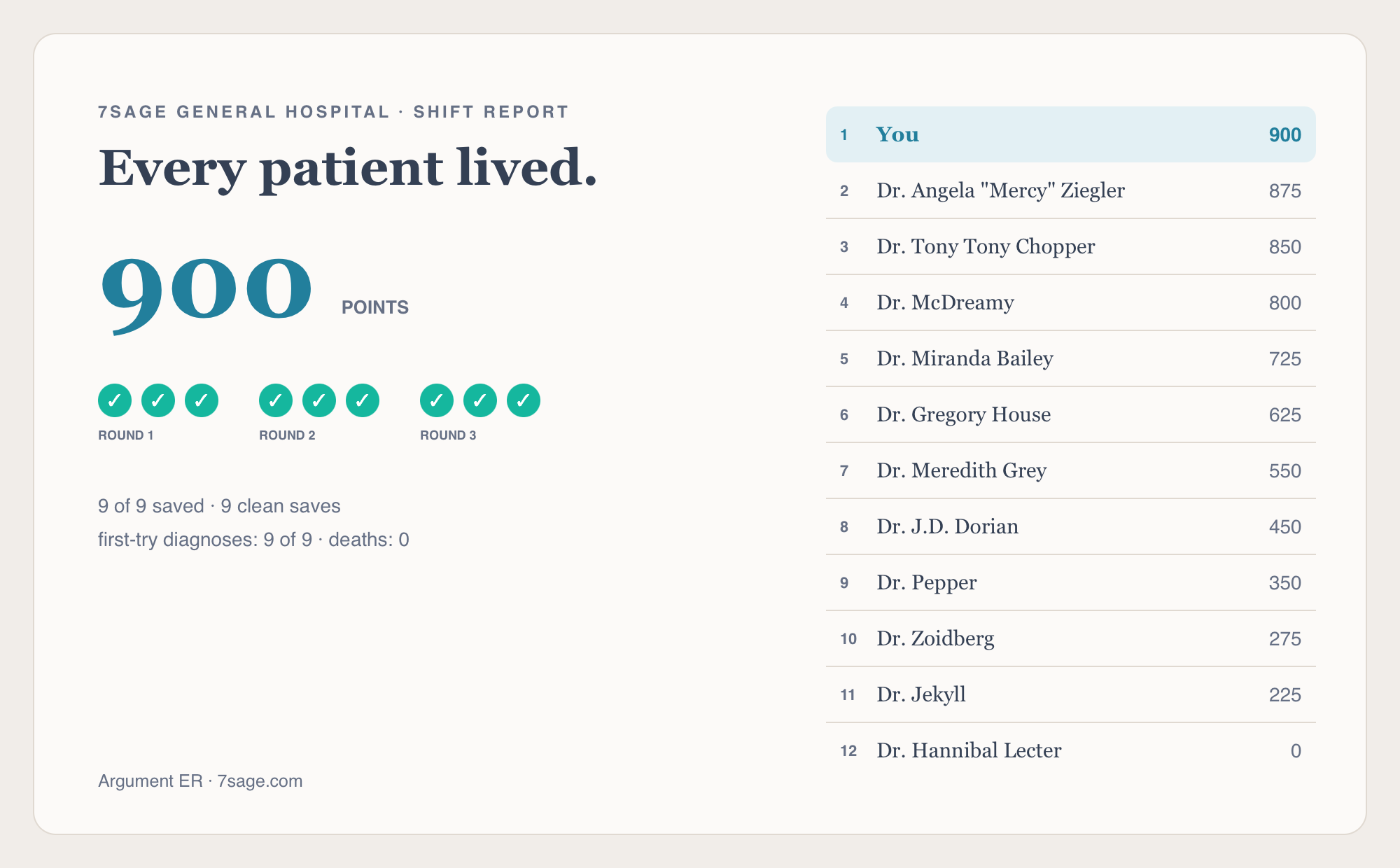Image resolution: width=1400 pixels, height=868 pixels.
Task: Open the Argument ER 7sage.com footer link
Action: click(x=200, y=781)
